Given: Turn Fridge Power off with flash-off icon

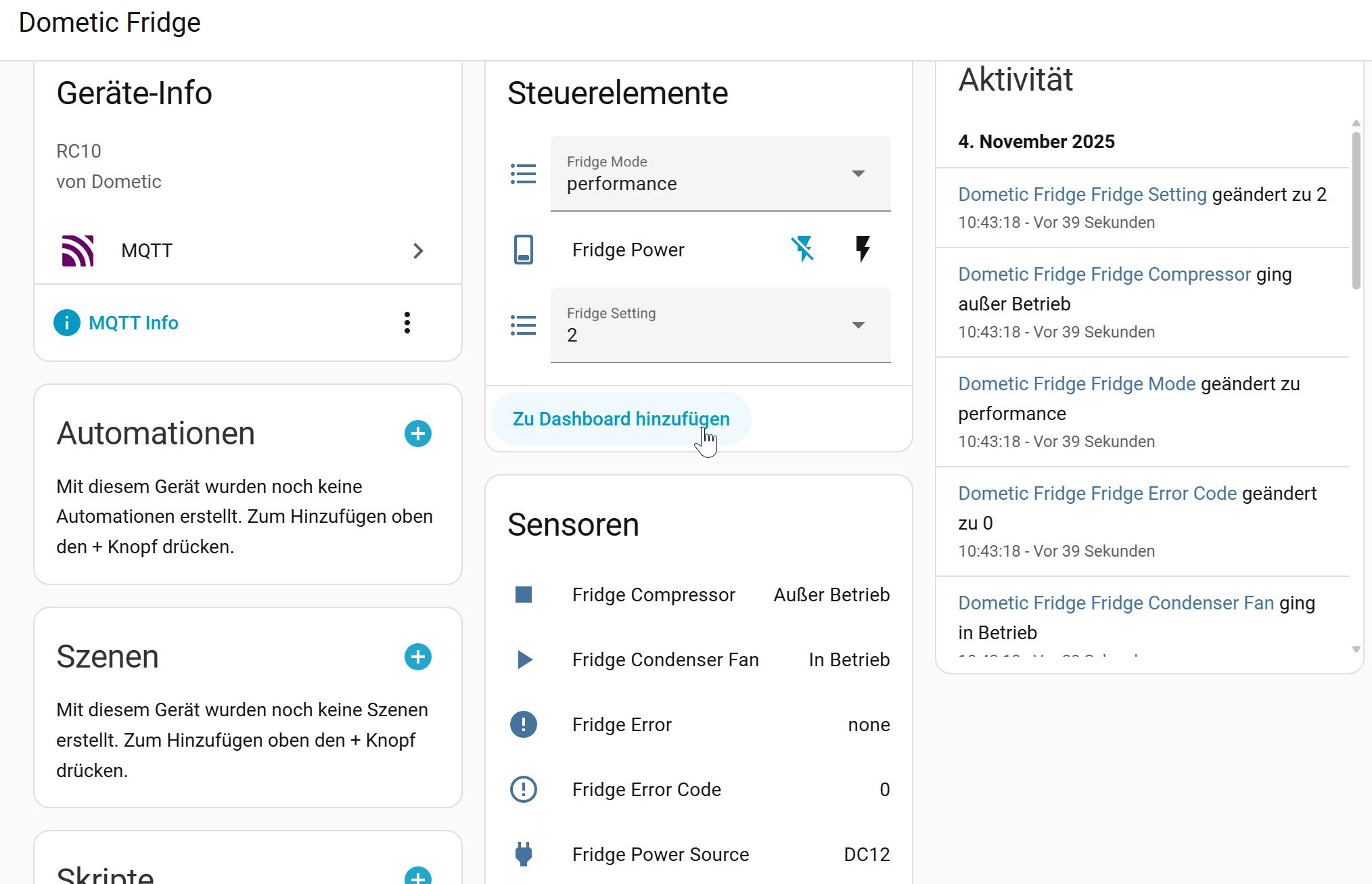Looking at the screenshot, I should point(803,250).
